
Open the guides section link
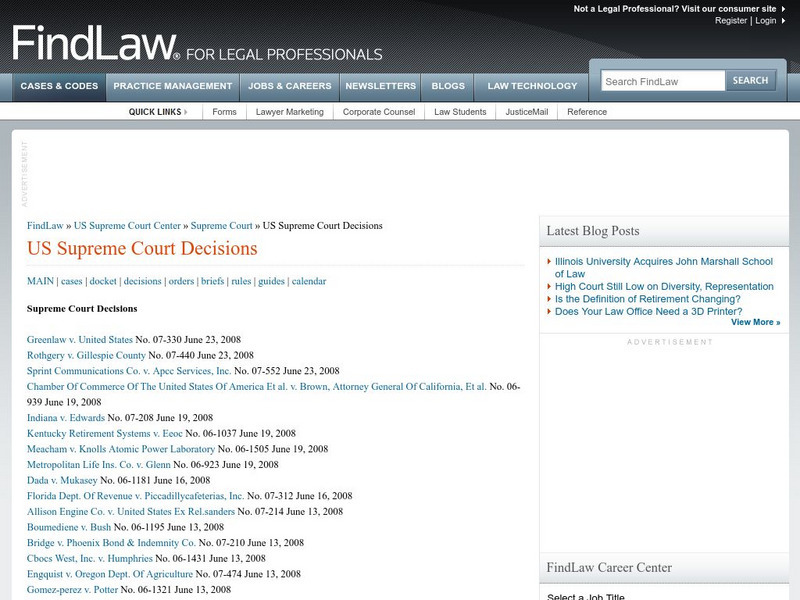pyautogui.click(x=271, y=281)
